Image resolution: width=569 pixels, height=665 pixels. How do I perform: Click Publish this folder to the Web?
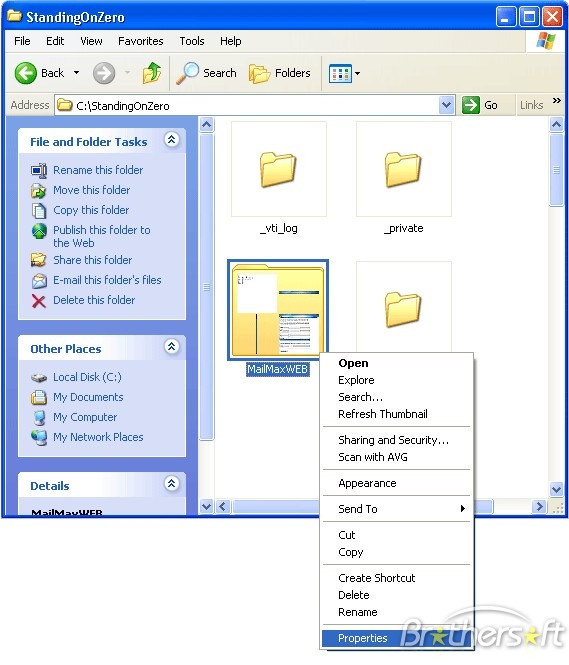(x=102, y=236)
